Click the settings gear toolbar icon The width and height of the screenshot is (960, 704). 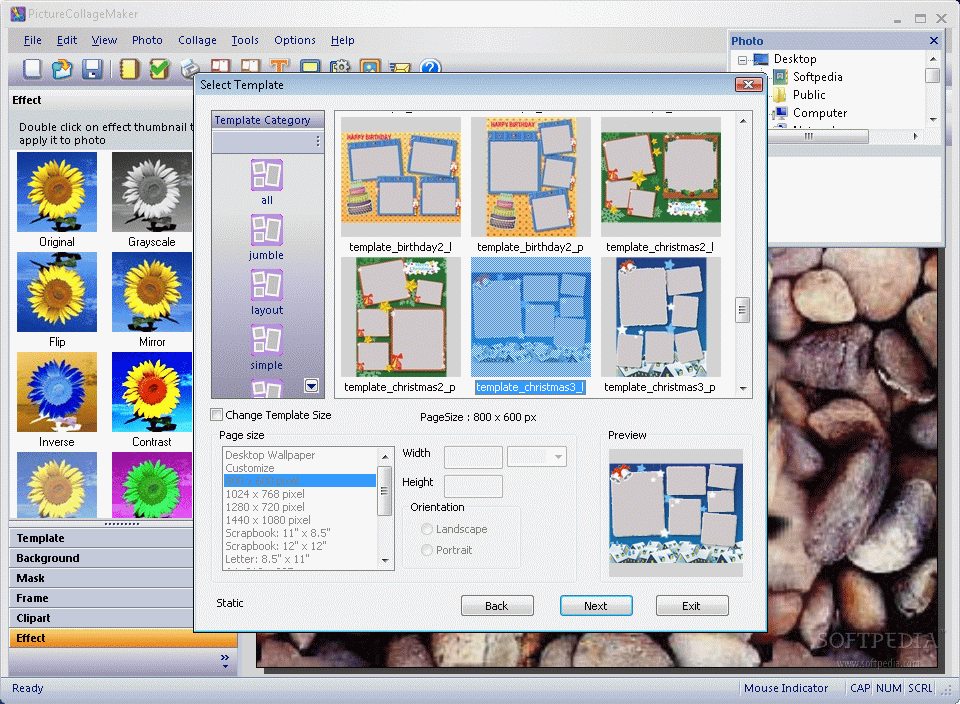tap(340, 66)
